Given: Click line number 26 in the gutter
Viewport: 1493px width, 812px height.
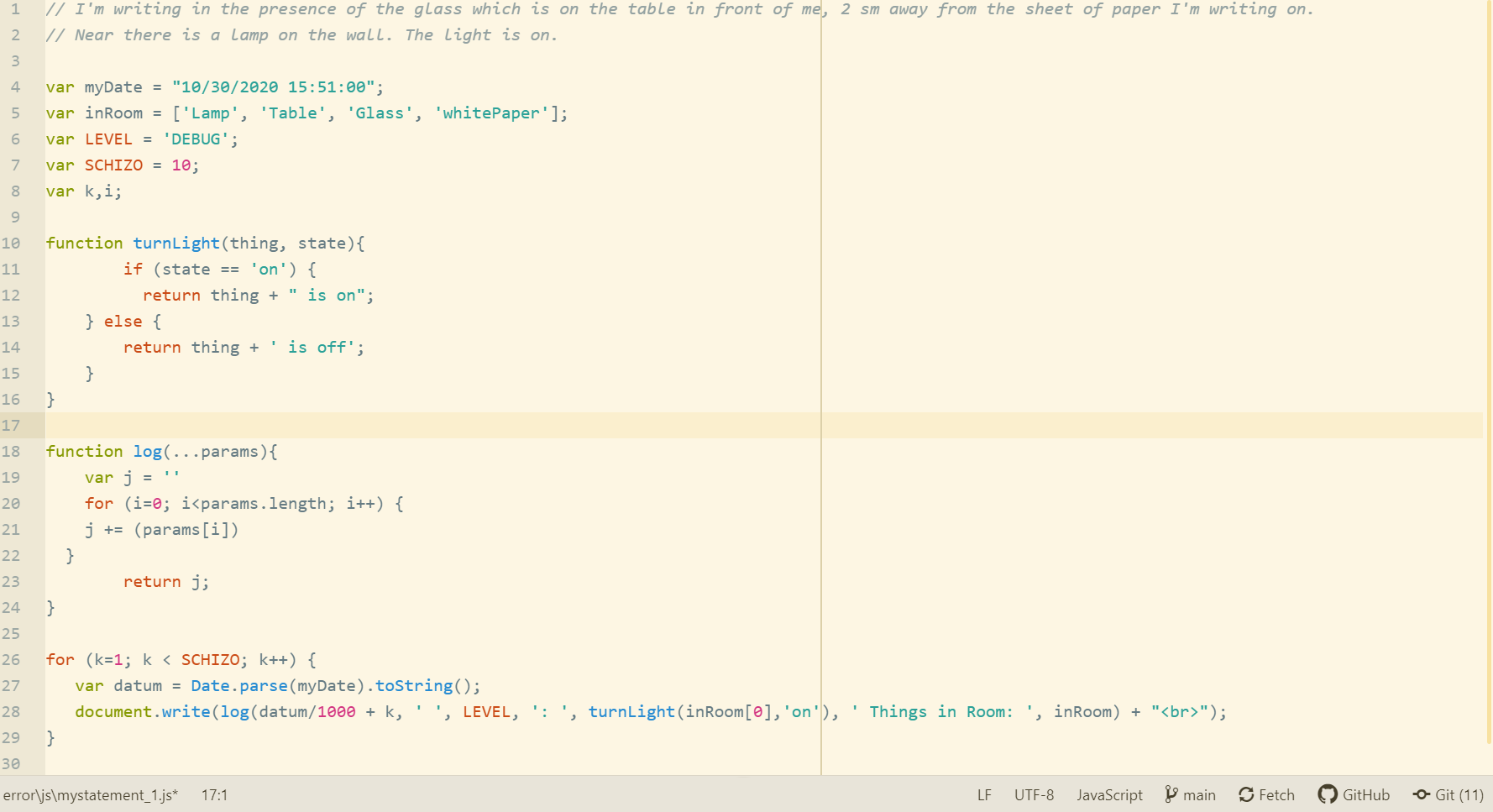Looking at the screenshot, I should pos(11,659).
